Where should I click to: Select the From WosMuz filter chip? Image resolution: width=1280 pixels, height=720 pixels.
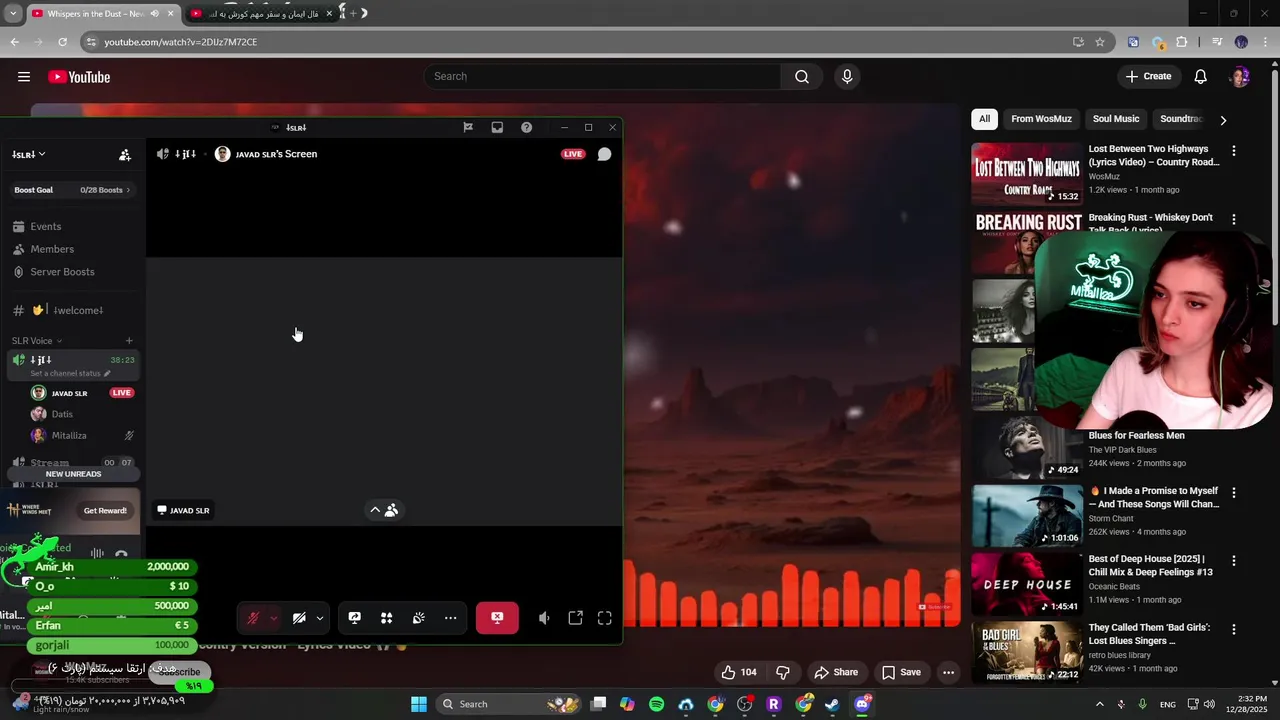pos(1041,119)
